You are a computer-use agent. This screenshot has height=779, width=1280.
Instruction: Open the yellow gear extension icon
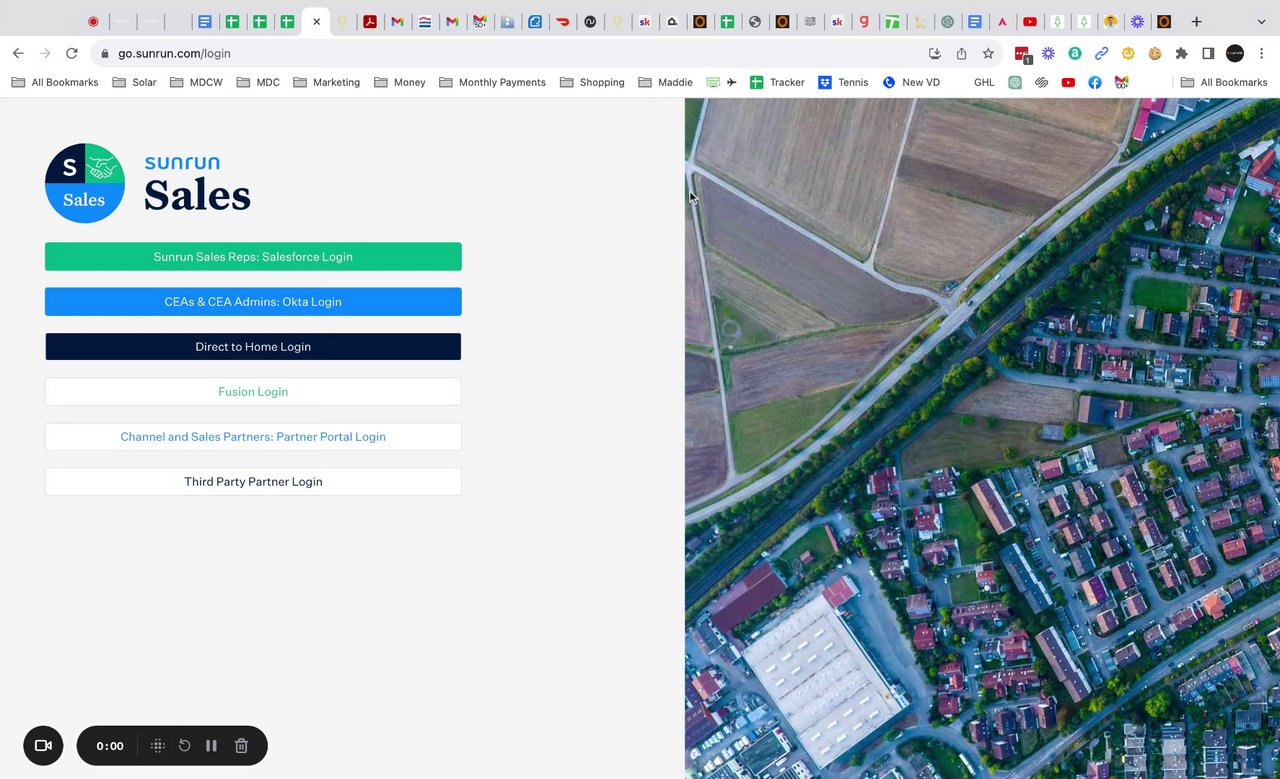point(1128,53)
